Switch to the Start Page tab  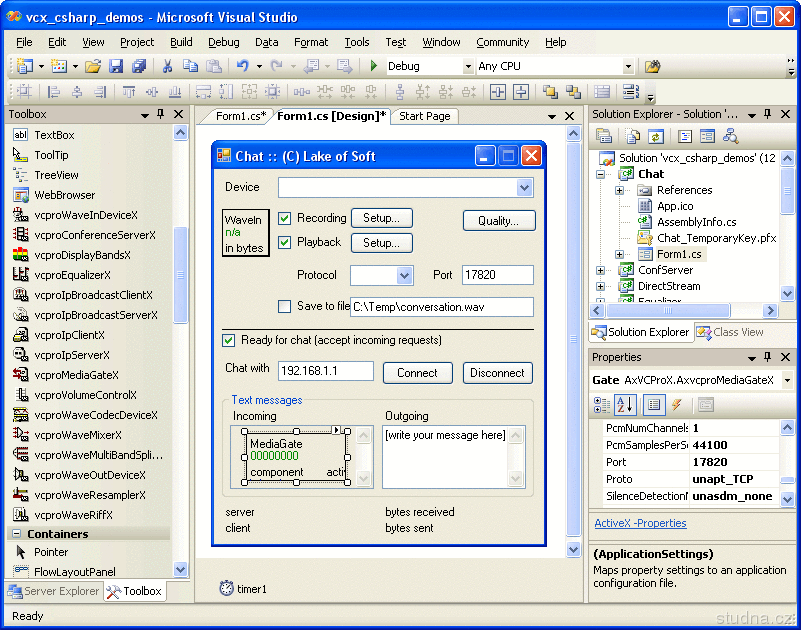424,116
